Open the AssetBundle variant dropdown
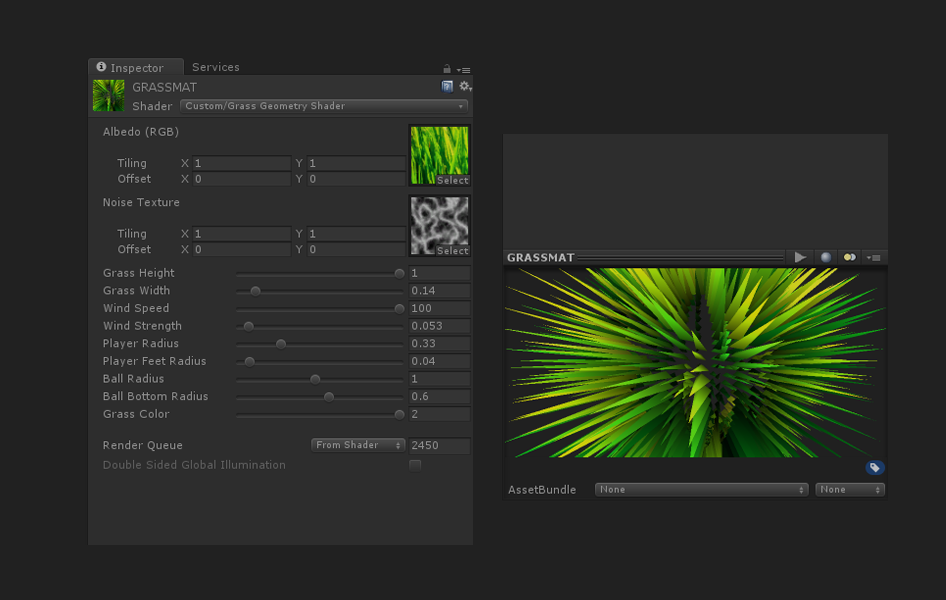 [x=850, y=490]
